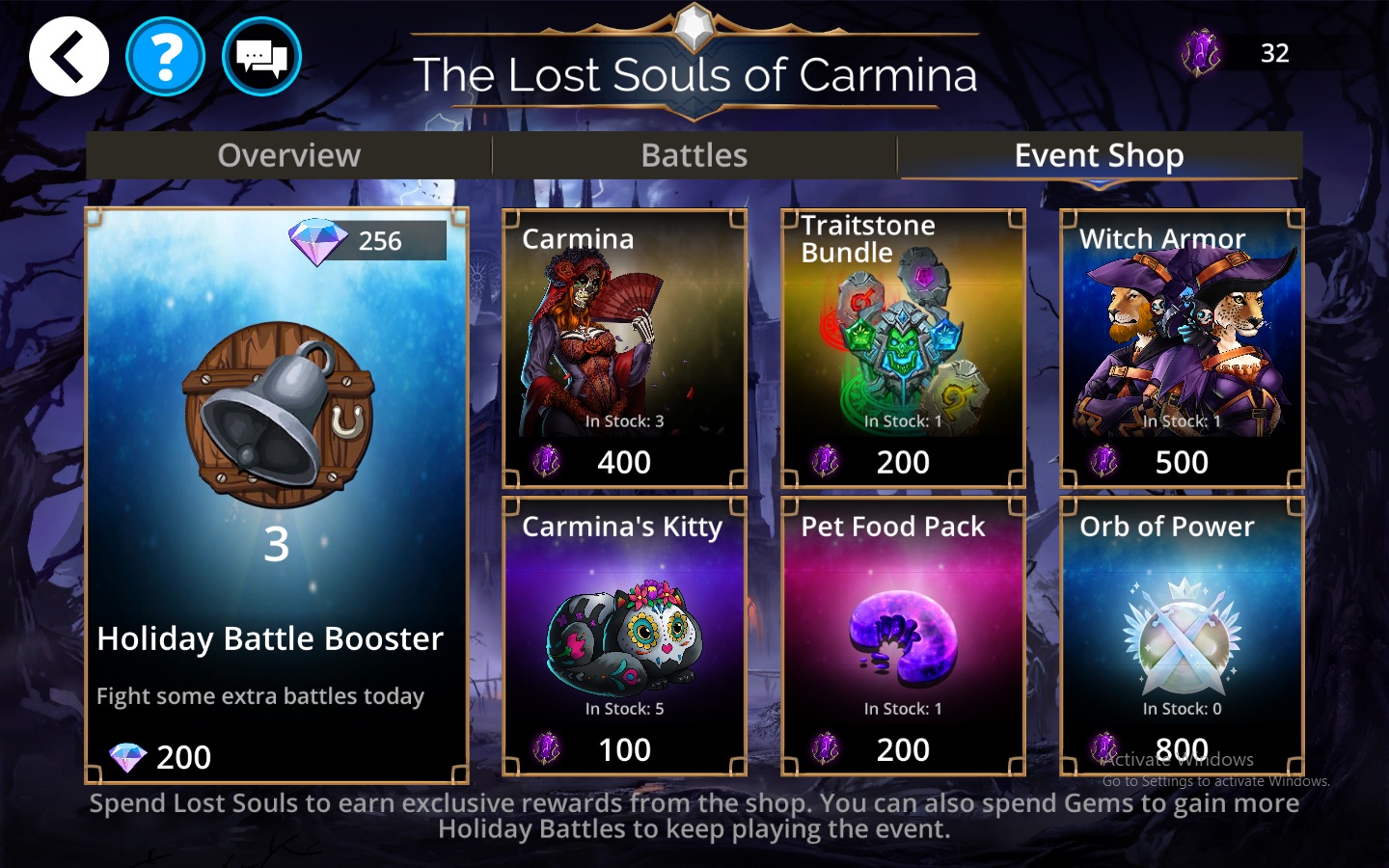
Task: Click the gem icon beside the 200 price
Action: (x=127, y=758)
